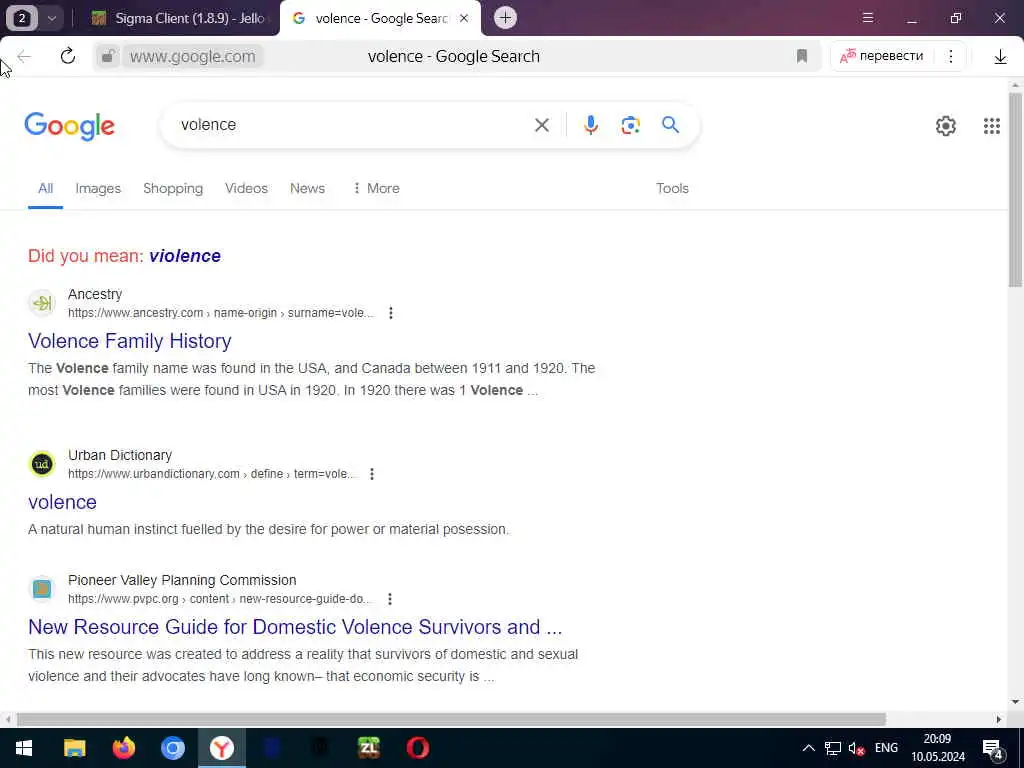Expand the More search filters

click(376, 188)
